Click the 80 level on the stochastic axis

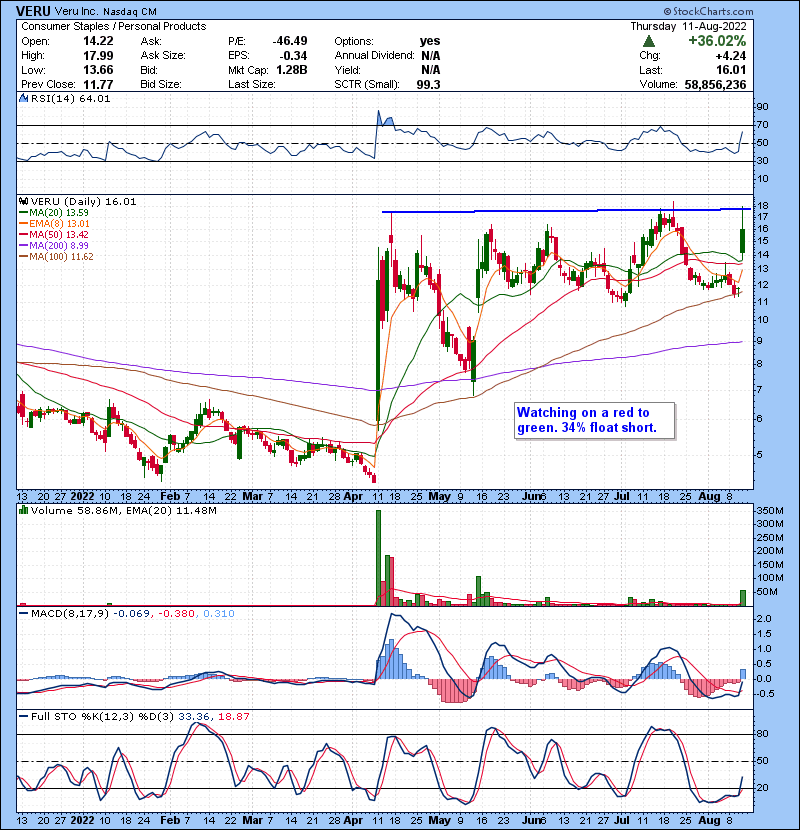(762, 734)
